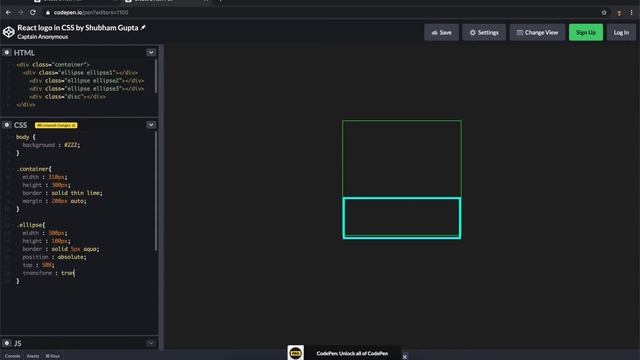This screenshot has height=360, width=640.
Task: Click the browser profile avatar
Action: coord(619,13)
